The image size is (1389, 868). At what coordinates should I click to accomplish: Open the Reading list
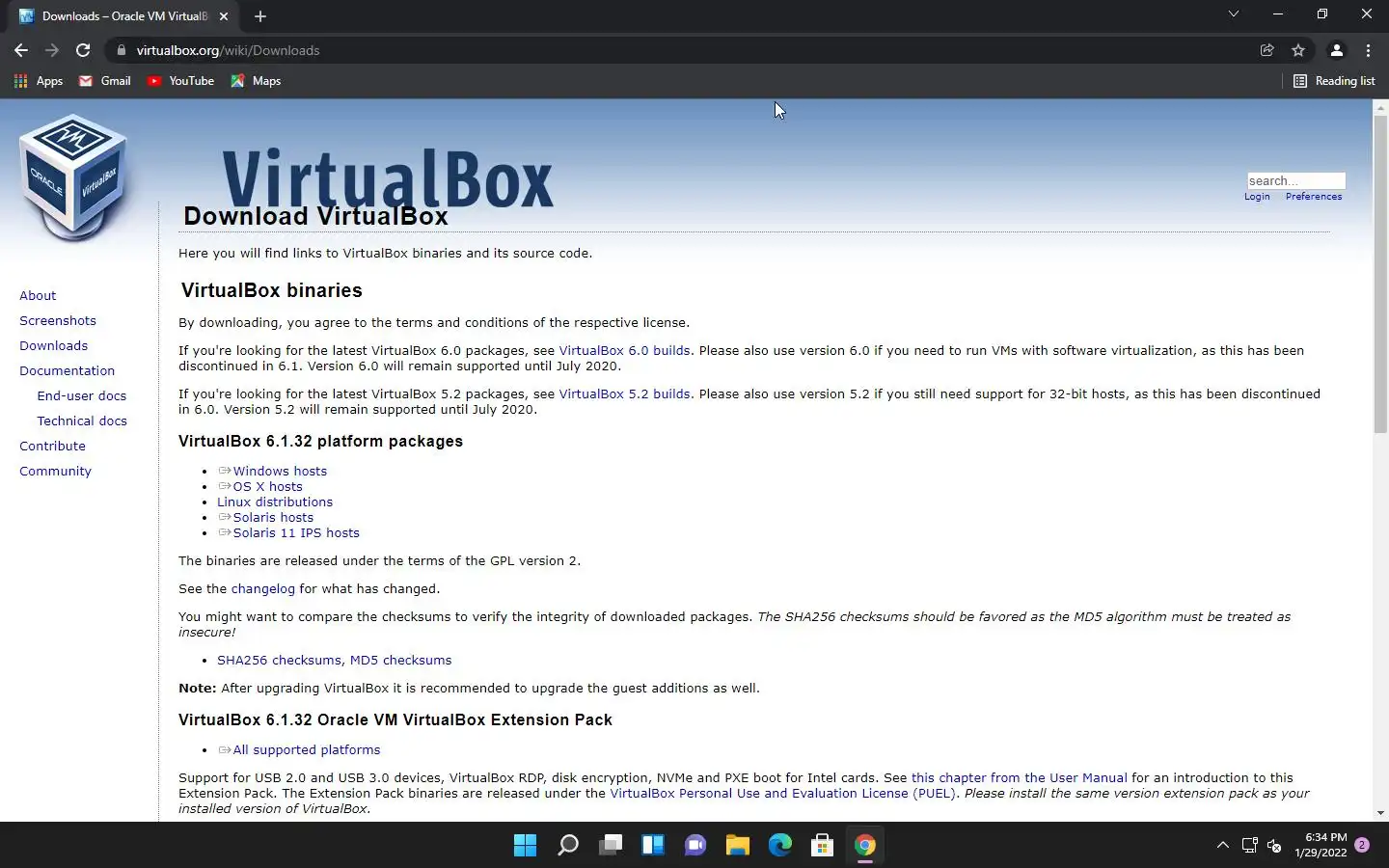click(x=1334, y=81)
